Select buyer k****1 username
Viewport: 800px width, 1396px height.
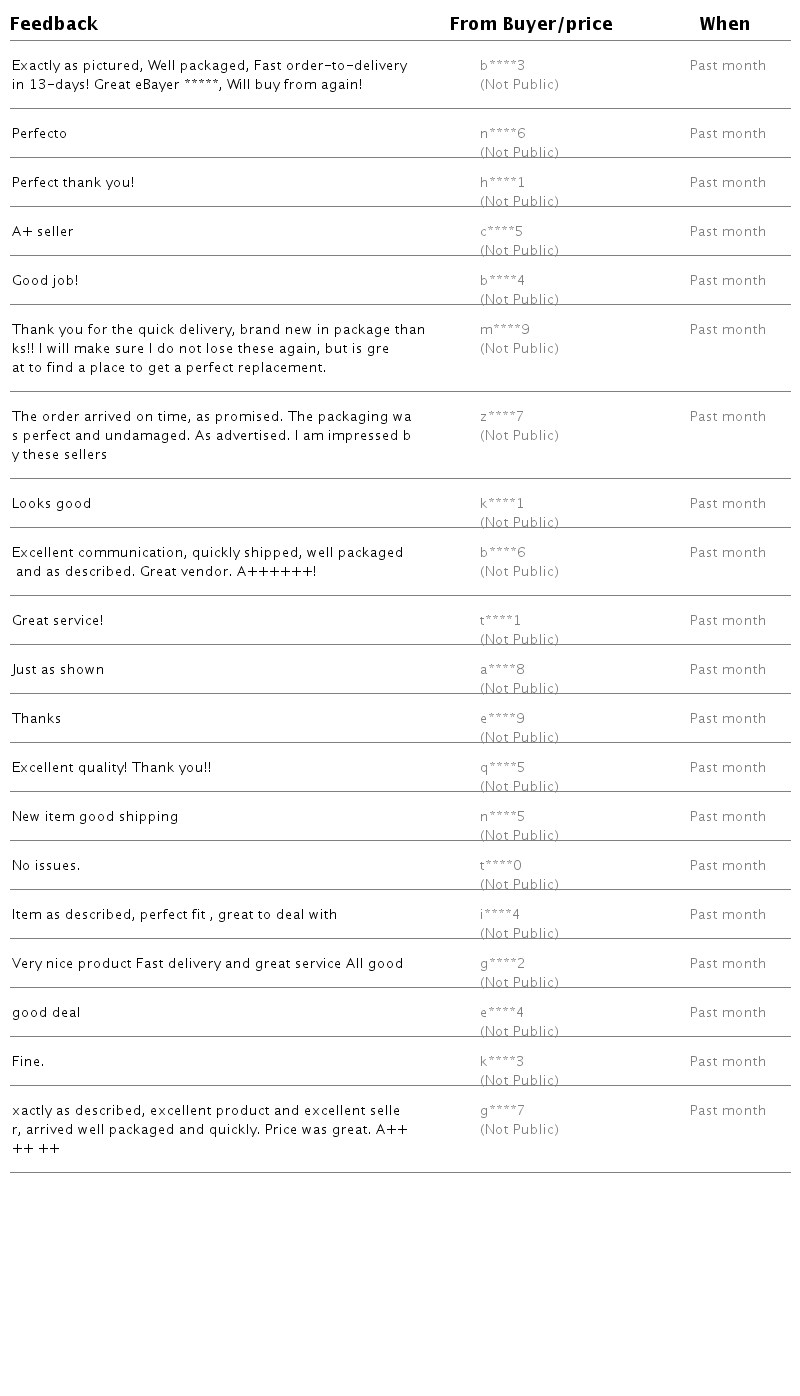502,504
